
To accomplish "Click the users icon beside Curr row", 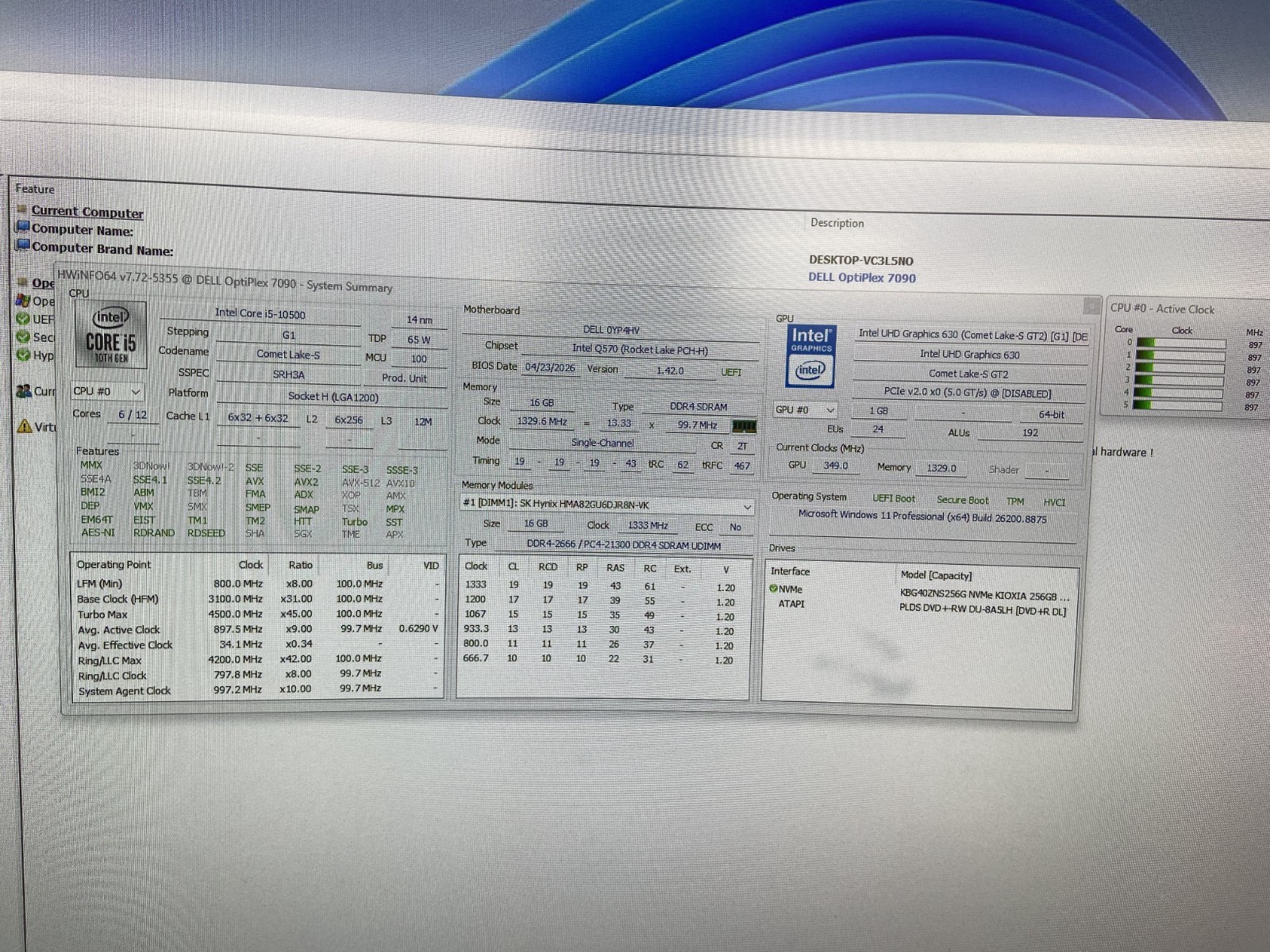I will pos(23,390).
